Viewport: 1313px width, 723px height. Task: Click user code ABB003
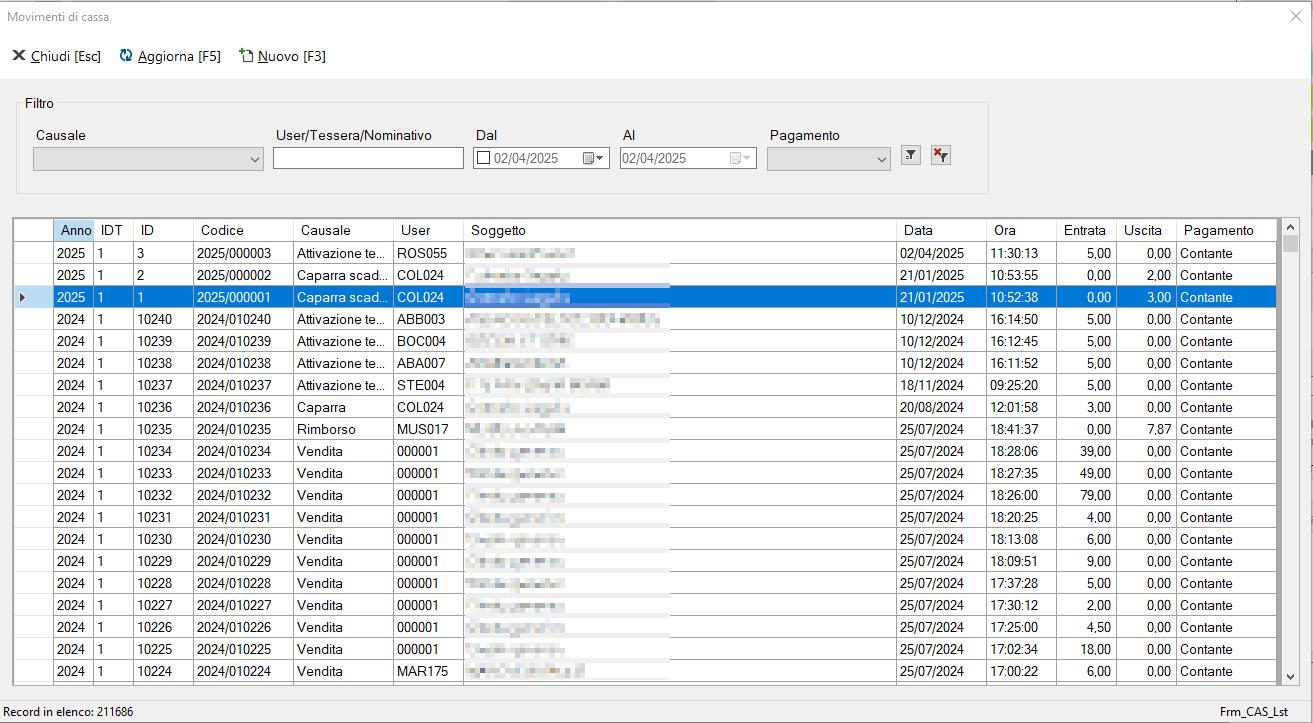[428, 319]
